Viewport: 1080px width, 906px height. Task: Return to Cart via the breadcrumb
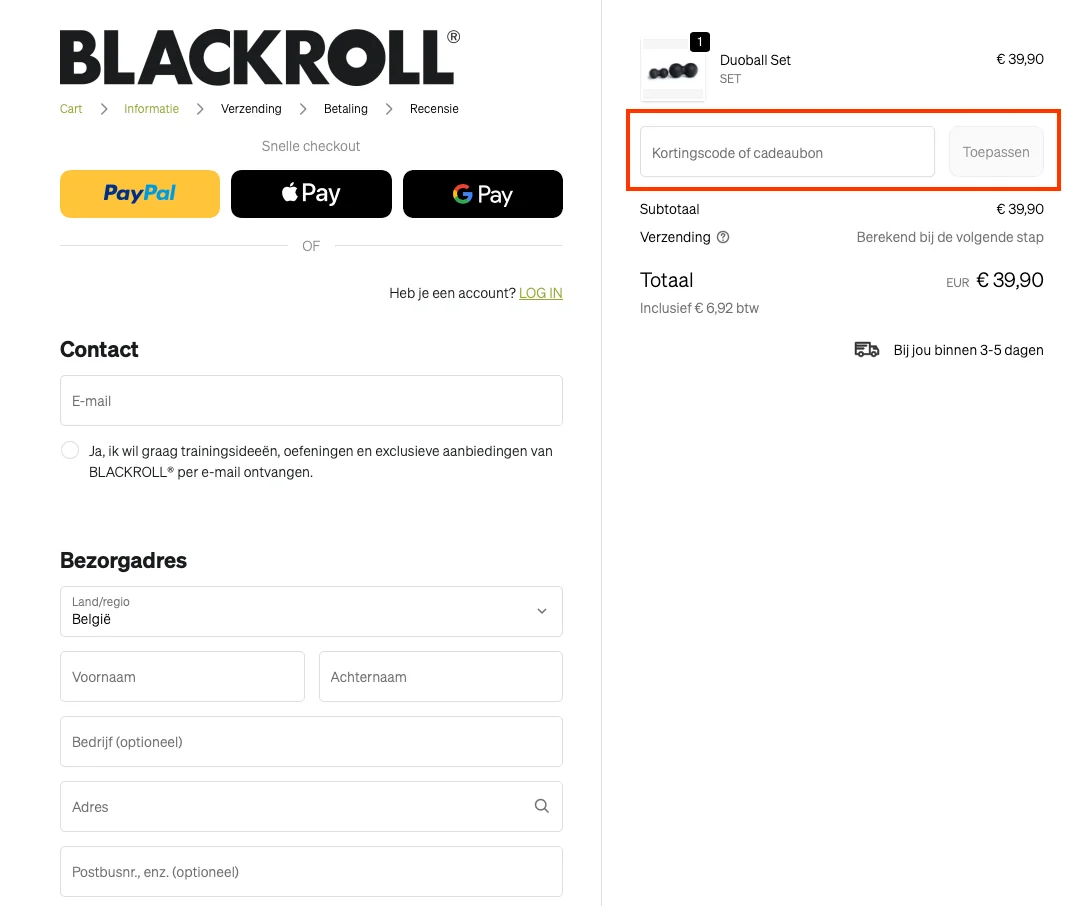70,109
